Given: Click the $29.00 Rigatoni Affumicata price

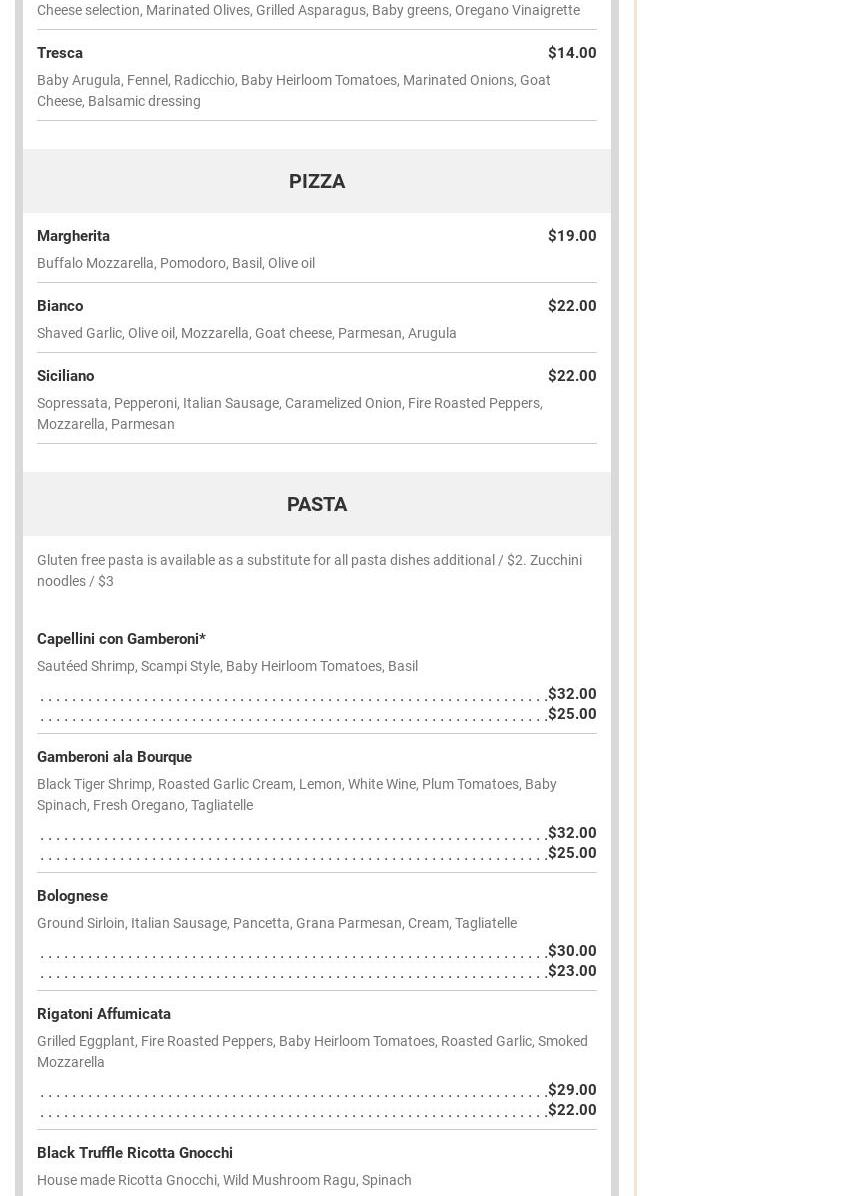Looking at the screenshot, I should click(571, 1090).
